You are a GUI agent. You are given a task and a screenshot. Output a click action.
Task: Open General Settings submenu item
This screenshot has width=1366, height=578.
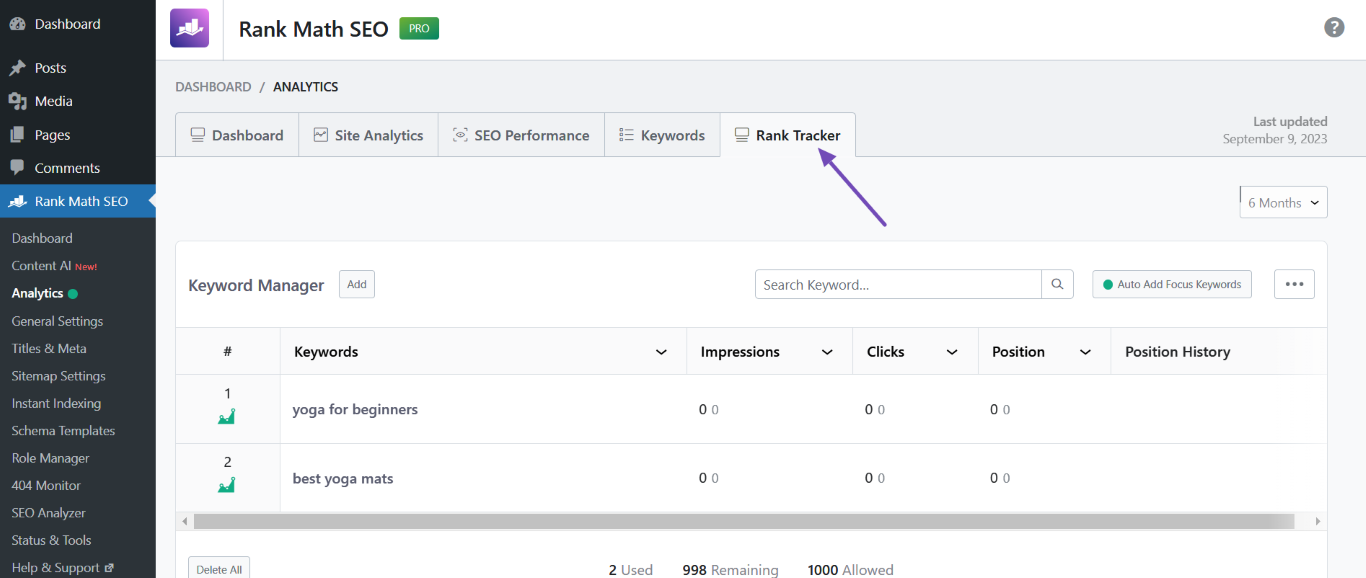pos(57,321)
